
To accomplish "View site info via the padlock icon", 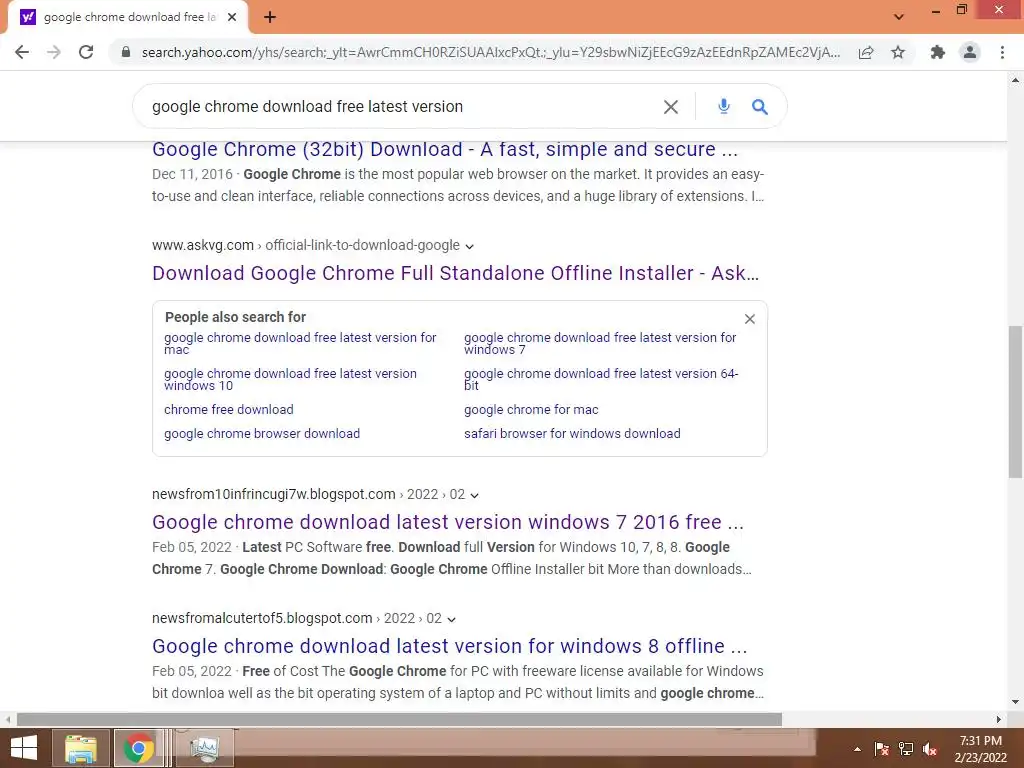I will tap(126, 52).
